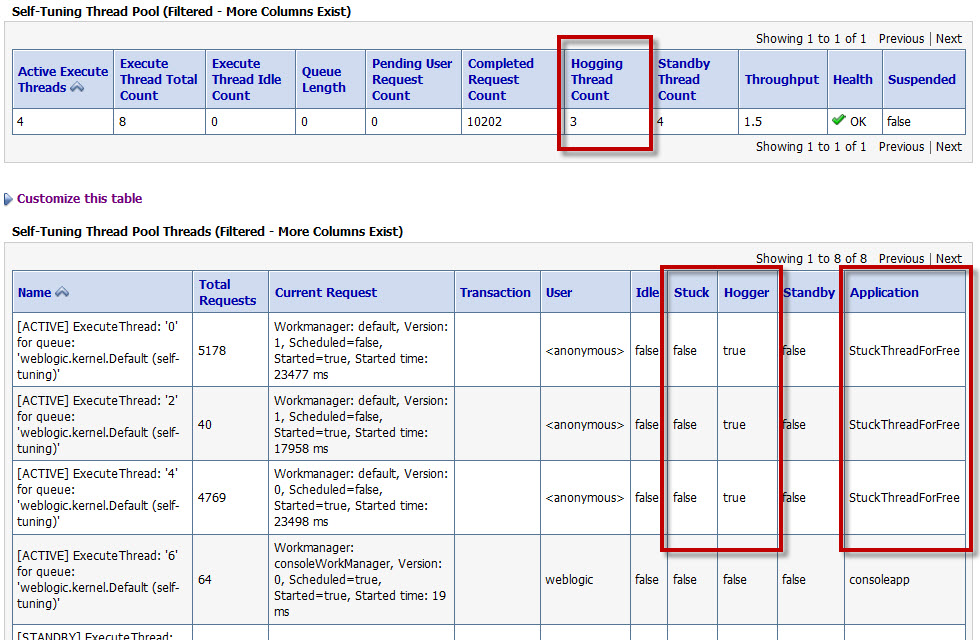Select Suspended false value
980x640 pixels.
click(x=899, y=122)
